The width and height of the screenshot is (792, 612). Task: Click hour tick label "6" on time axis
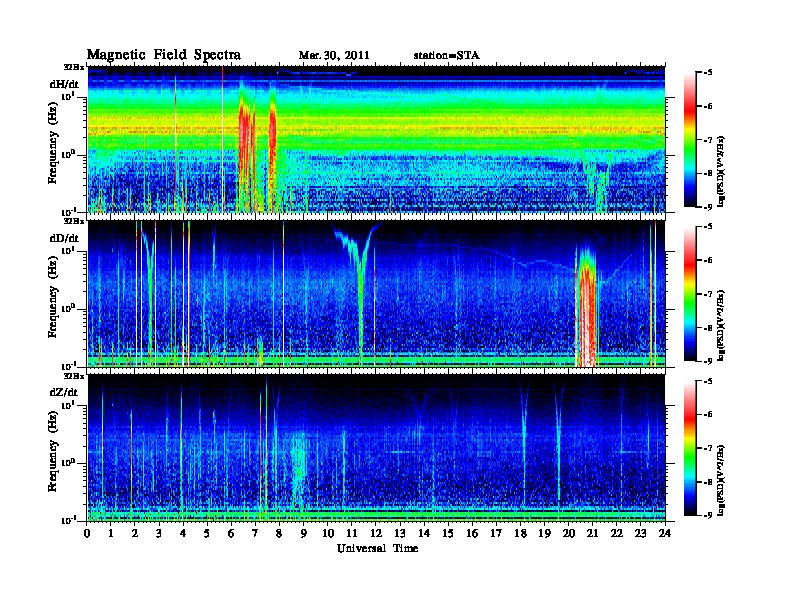[x=231, y=533]
